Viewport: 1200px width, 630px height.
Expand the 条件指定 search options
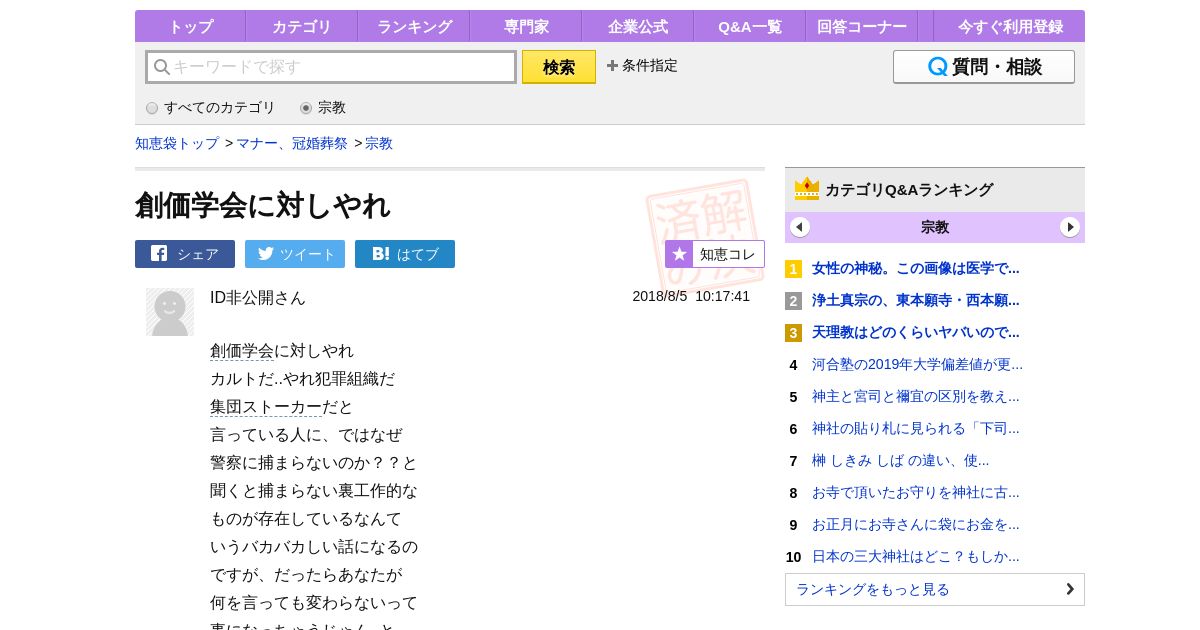pos(642,66)
